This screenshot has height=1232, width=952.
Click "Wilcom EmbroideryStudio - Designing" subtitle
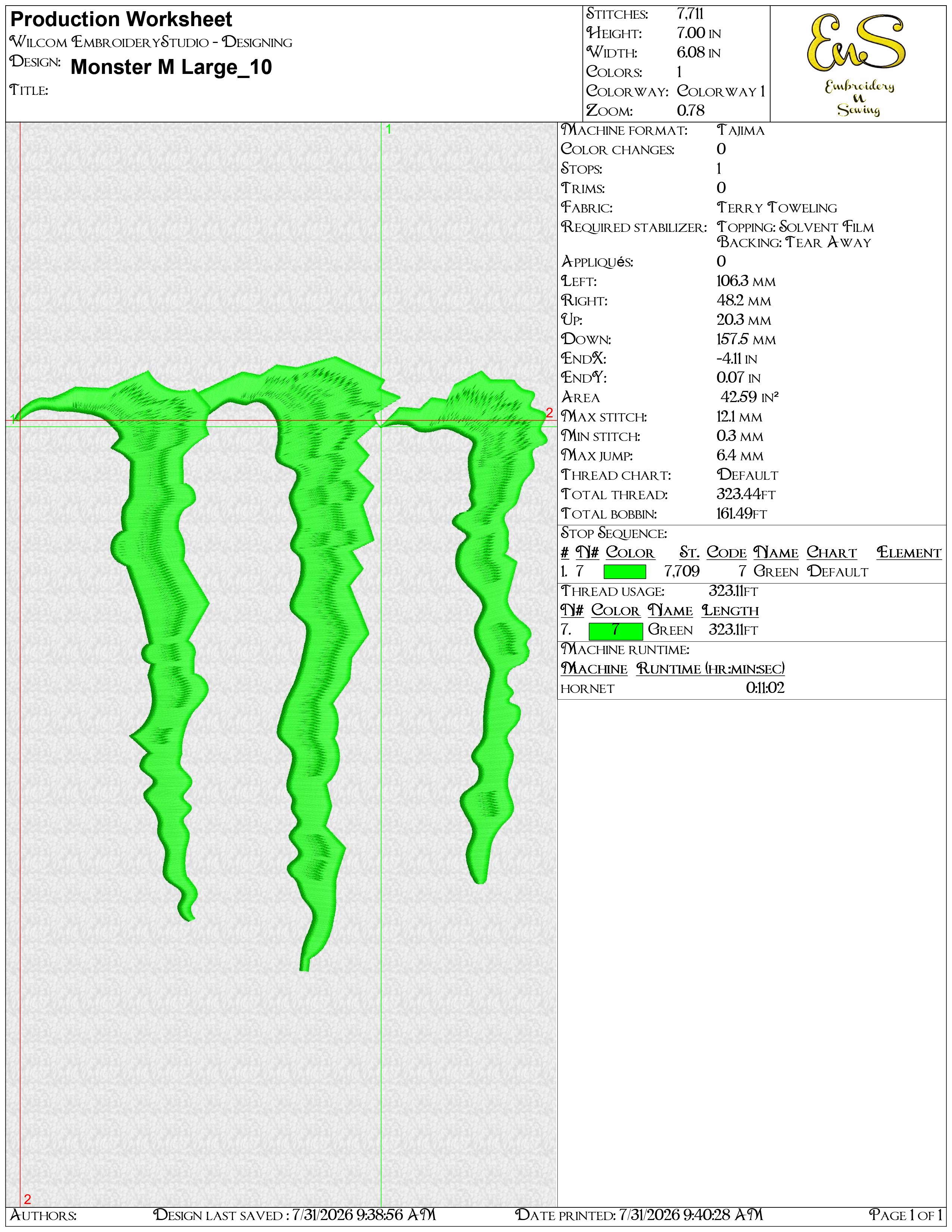(151, 42)
